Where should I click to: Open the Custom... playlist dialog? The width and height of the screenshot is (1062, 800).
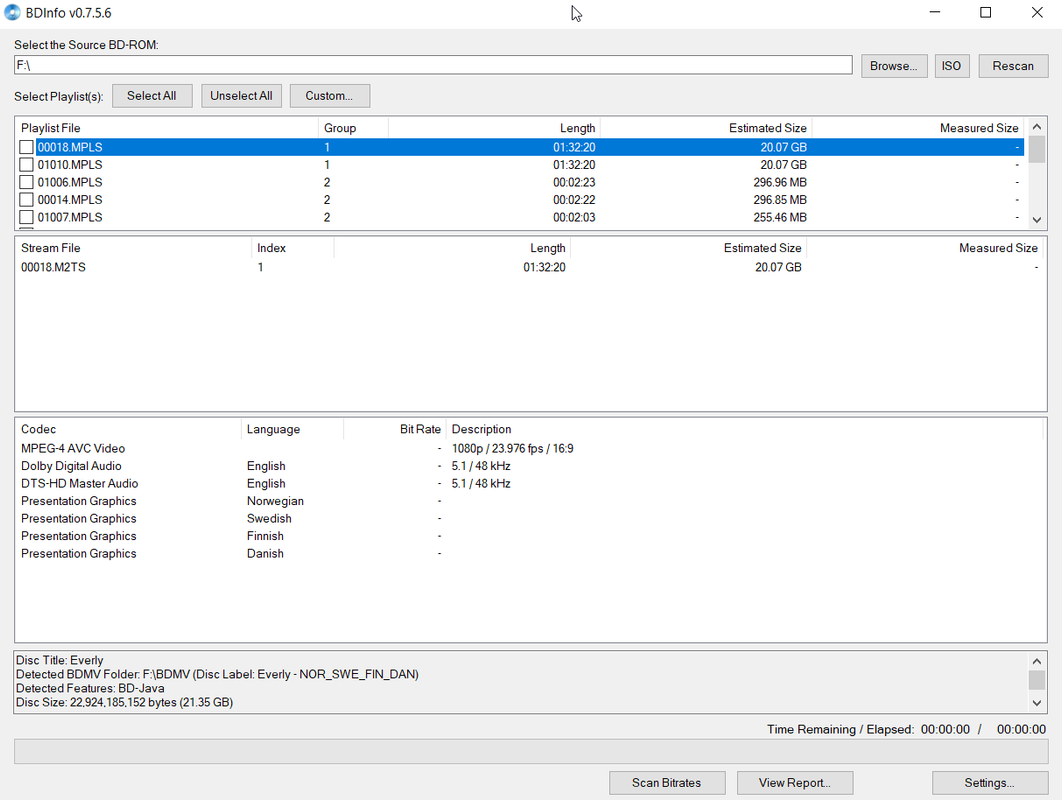pyautogui.click(x=329, y=96)
